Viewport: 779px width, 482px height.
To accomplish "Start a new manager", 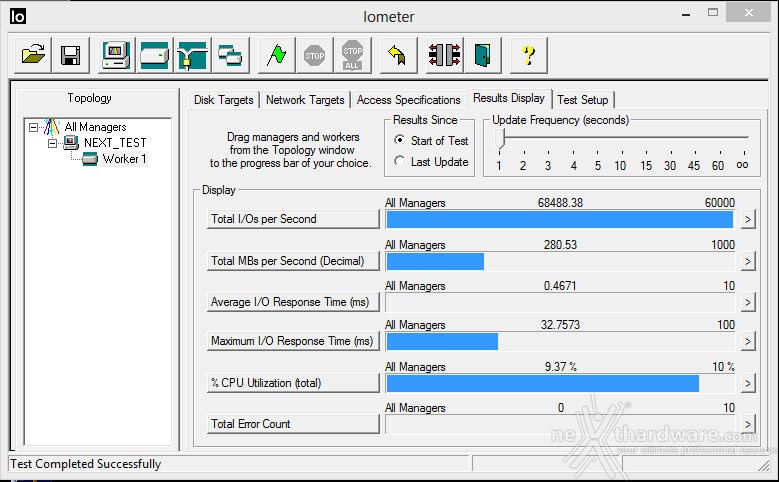I will pyautogui.click(x=116, y=55).
